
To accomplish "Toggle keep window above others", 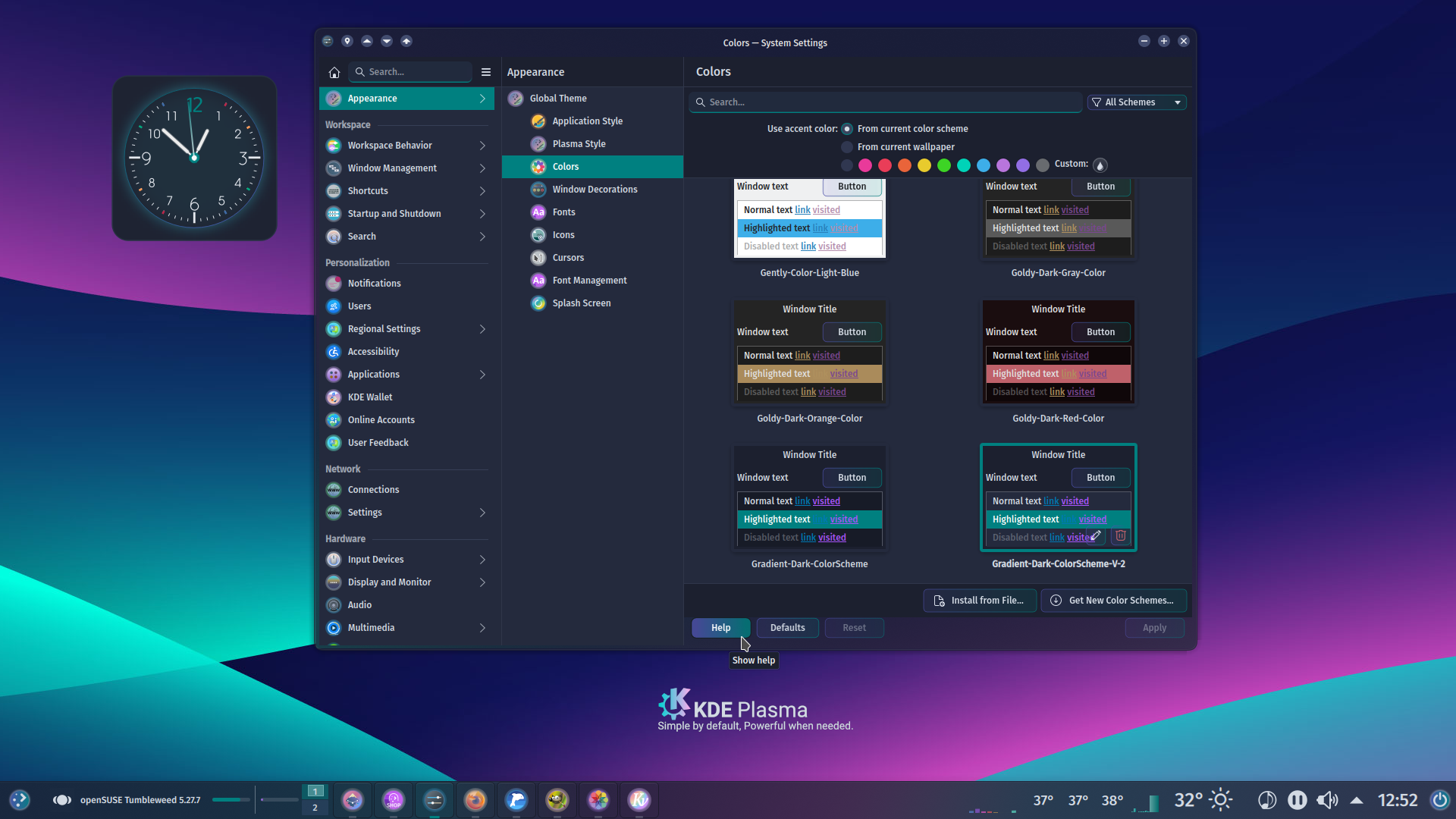I will pos(367,41).
